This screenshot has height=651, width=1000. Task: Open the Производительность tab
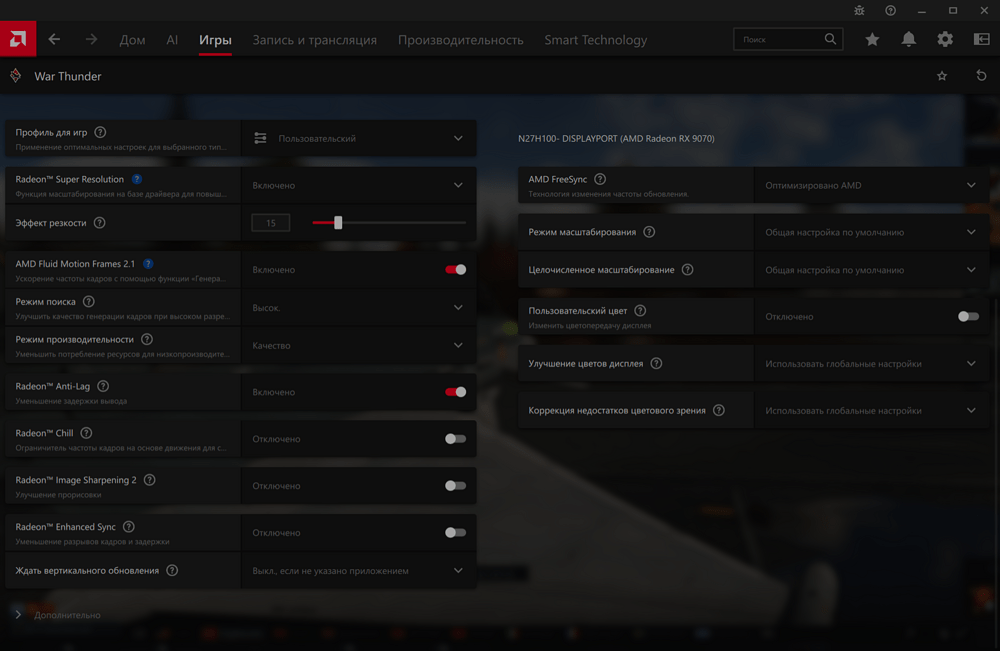[x=460, y=40]
